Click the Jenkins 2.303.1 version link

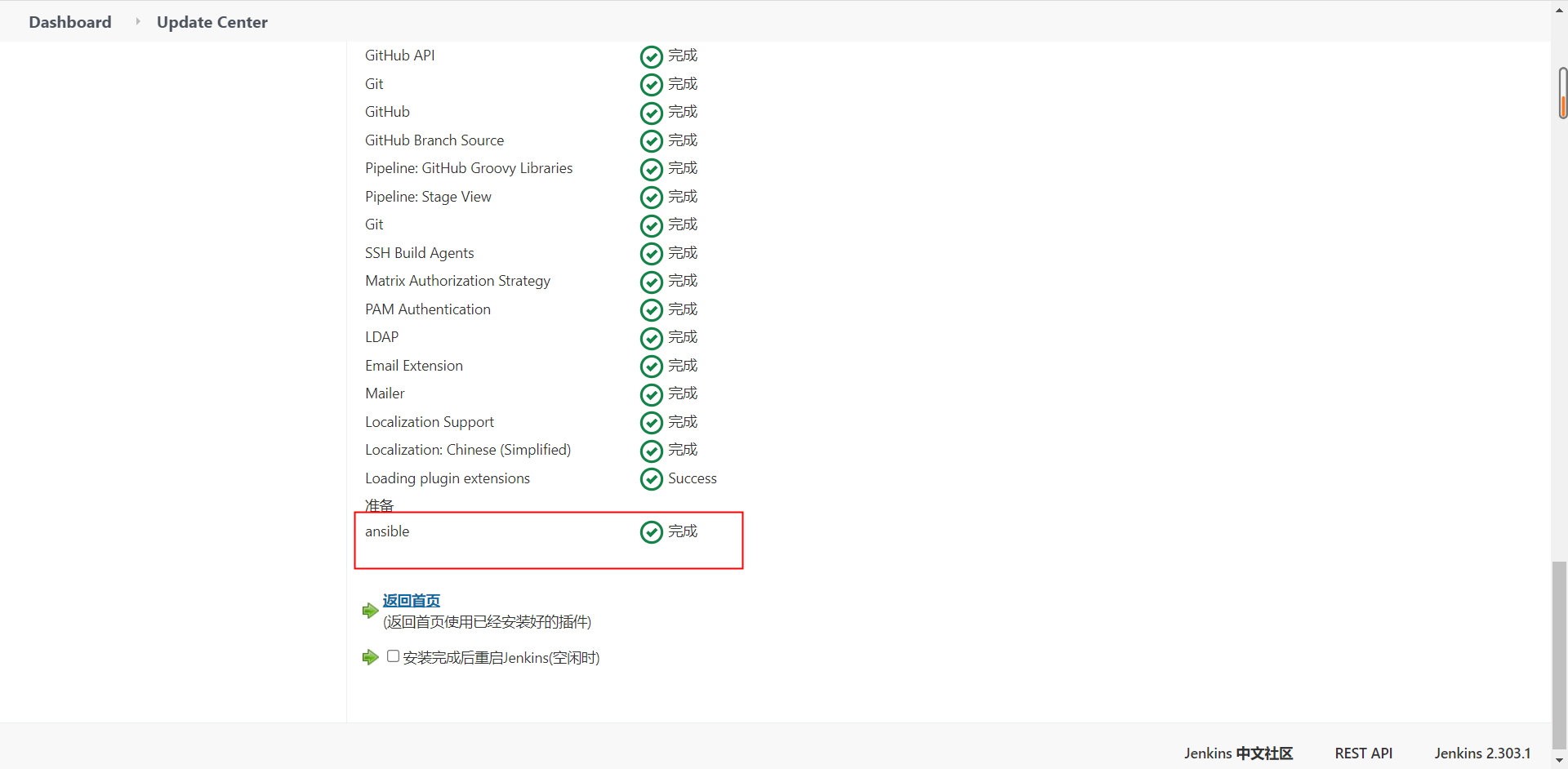(x=1482, y=753)
